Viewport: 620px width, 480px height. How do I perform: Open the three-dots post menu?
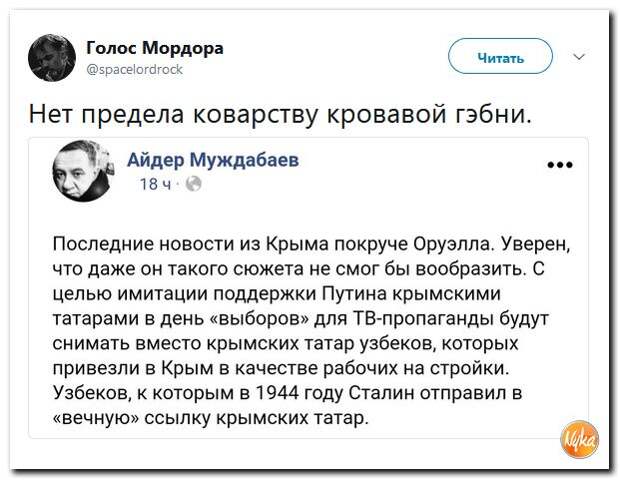560,165
